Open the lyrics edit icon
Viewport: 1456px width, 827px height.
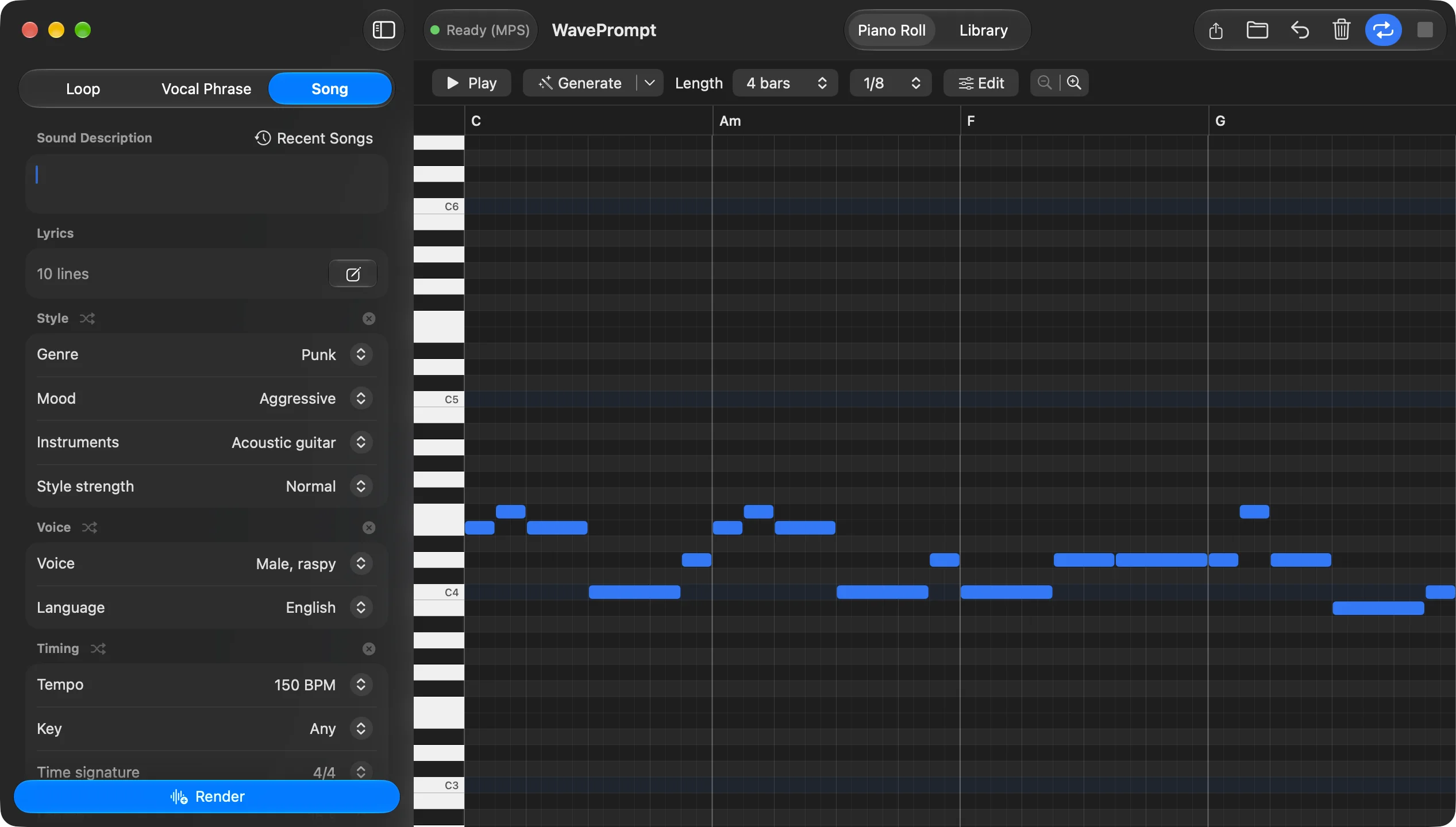click(x=353, y=273)
